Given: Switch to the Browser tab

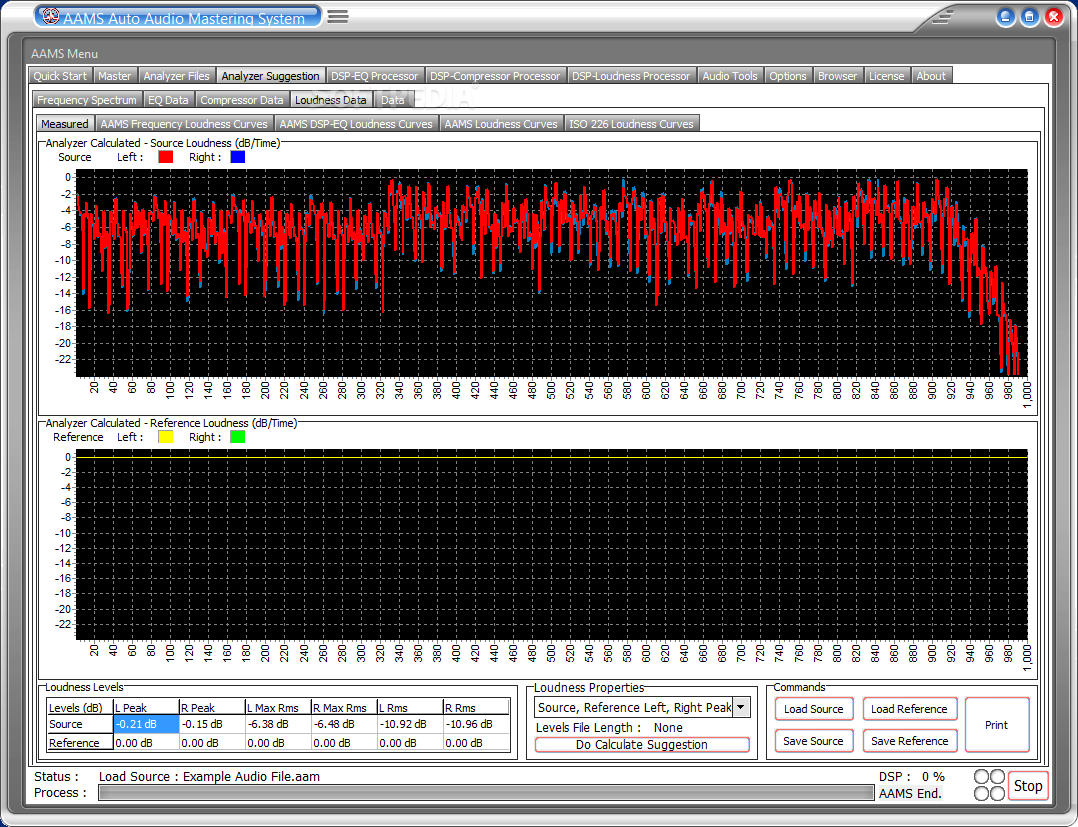Looking at the screenshot, I should 837,76.
